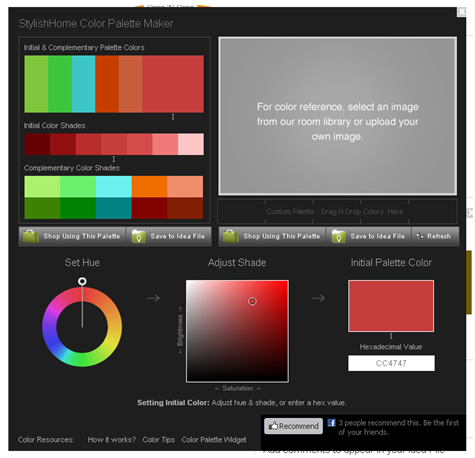The image size is (475, 458).
Task: Pick the light cyan complementary shade
Action: pyautogui.click(x=114, y=187)
